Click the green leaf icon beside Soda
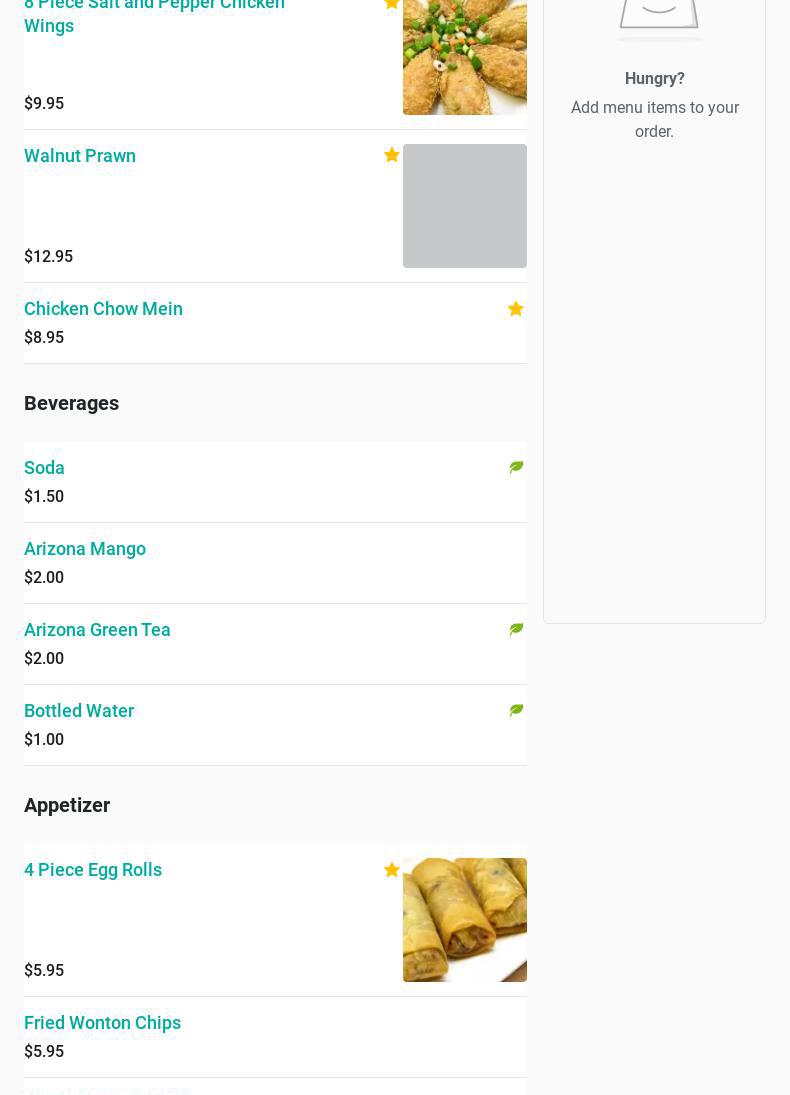The height and width of the screenshot is (1095, 790). pos(516,467)
